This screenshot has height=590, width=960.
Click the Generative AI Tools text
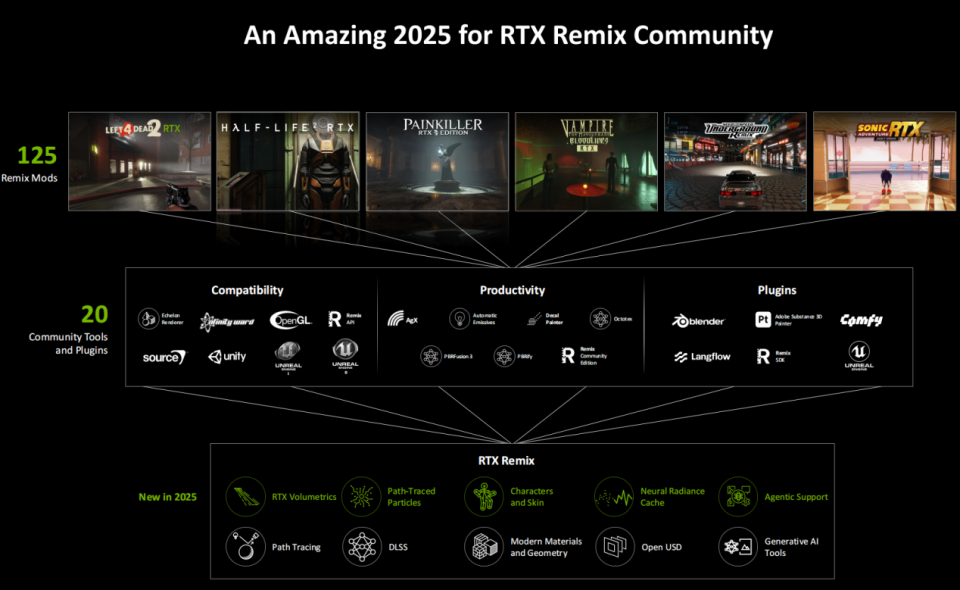tap(792, 547)
